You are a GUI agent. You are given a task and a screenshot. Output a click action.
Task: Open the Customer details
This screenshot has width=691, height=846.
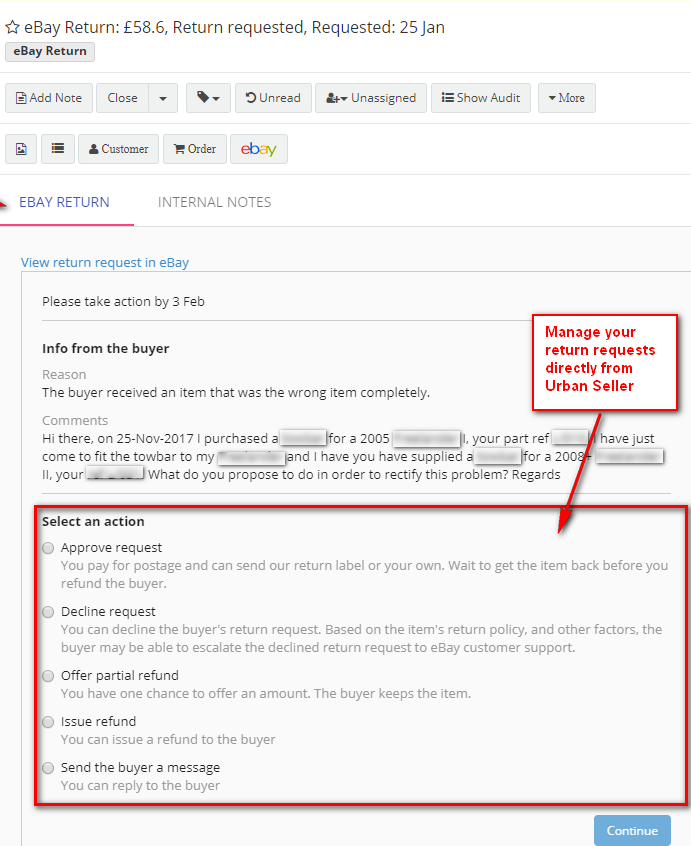118,149
